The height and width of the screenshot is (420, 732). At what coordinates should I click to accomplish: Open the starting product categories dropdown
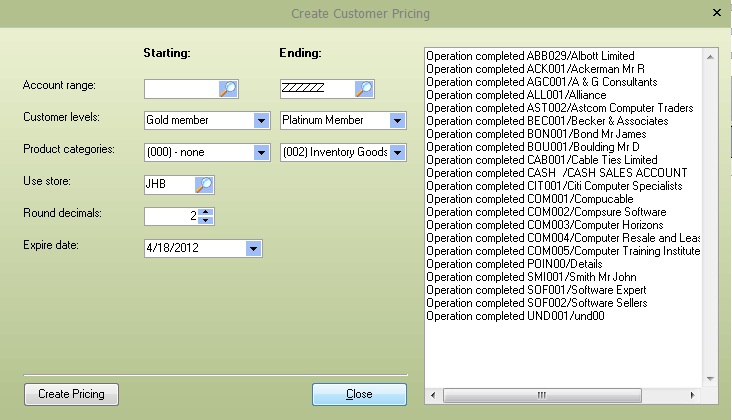tap(262, 153)
